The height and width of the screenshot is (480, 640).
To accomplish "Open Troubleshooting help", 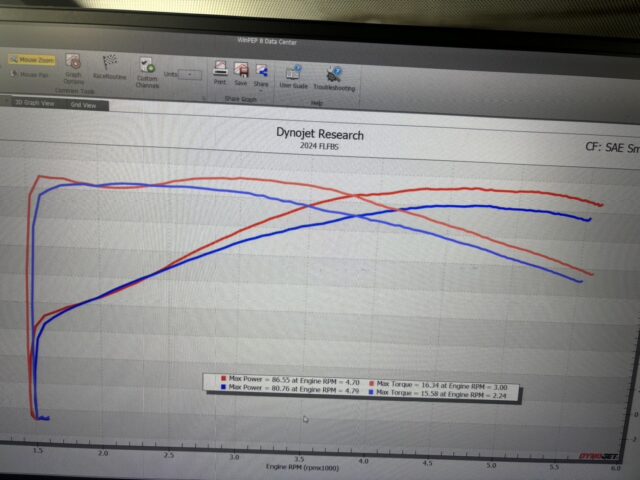I will tap(333, 77).
